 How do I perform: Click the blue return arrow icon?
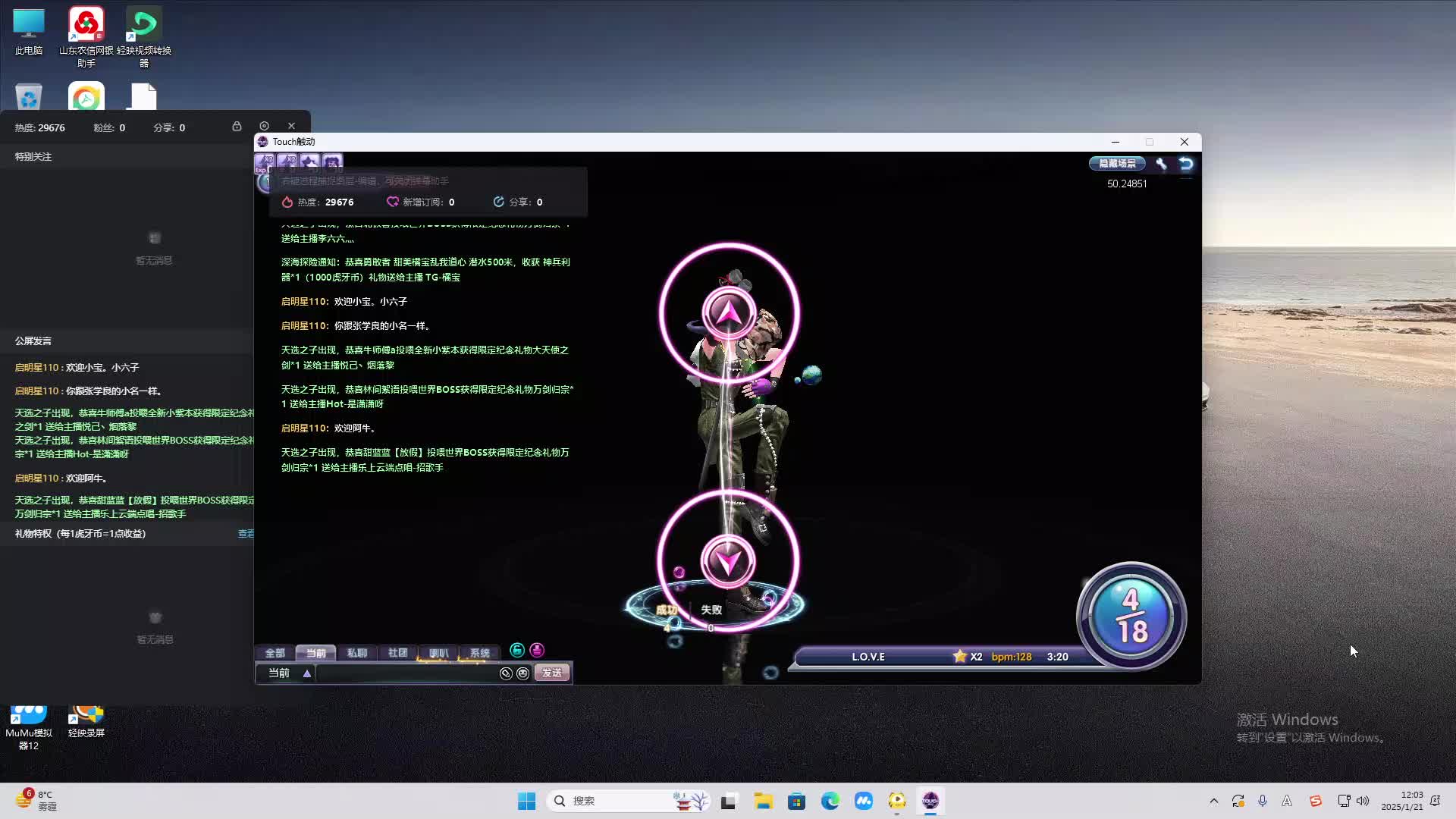[1186, 164]
